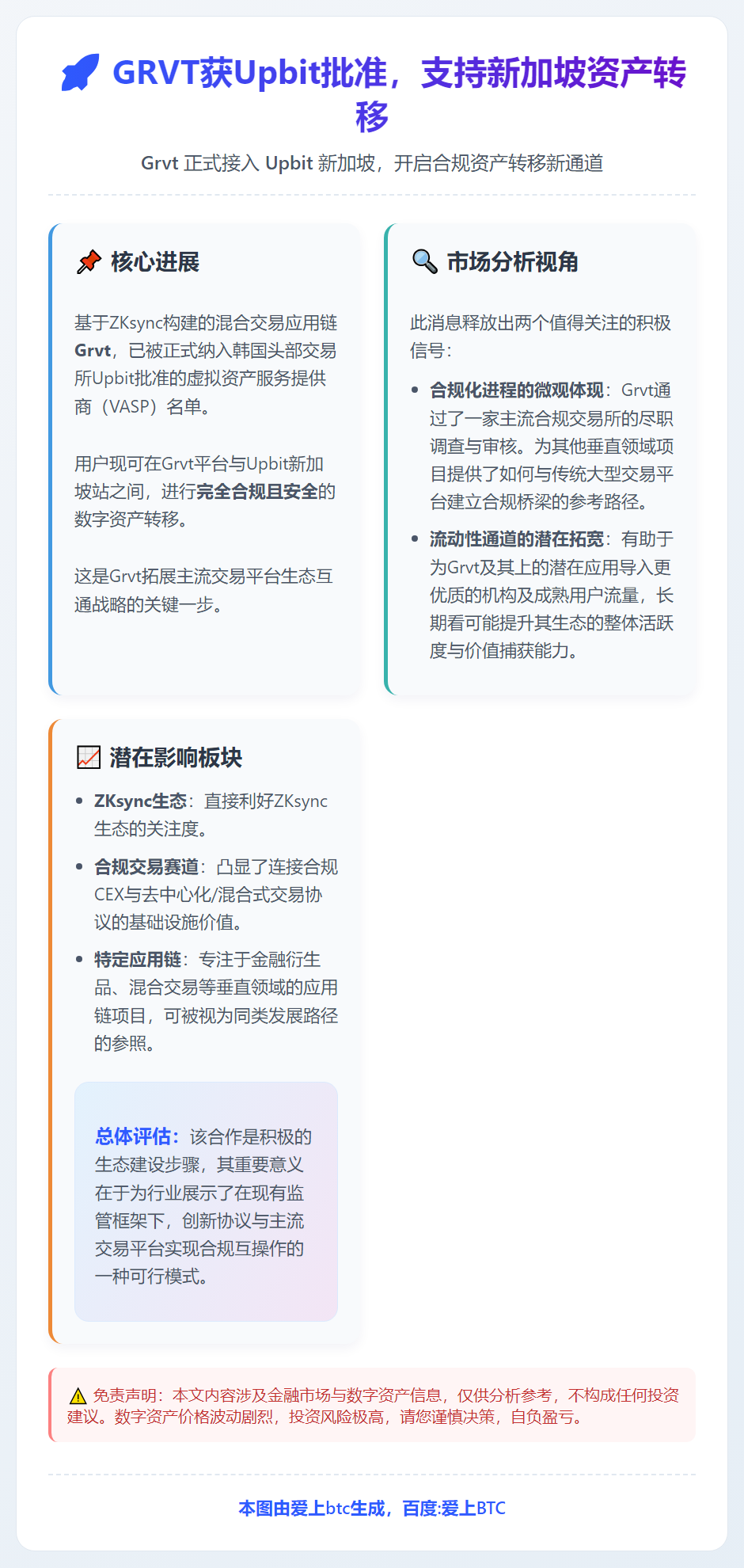Click the warning triangle icon in disclaimer
This screenshot has height=1568, width=744.
pos(78,1396)
